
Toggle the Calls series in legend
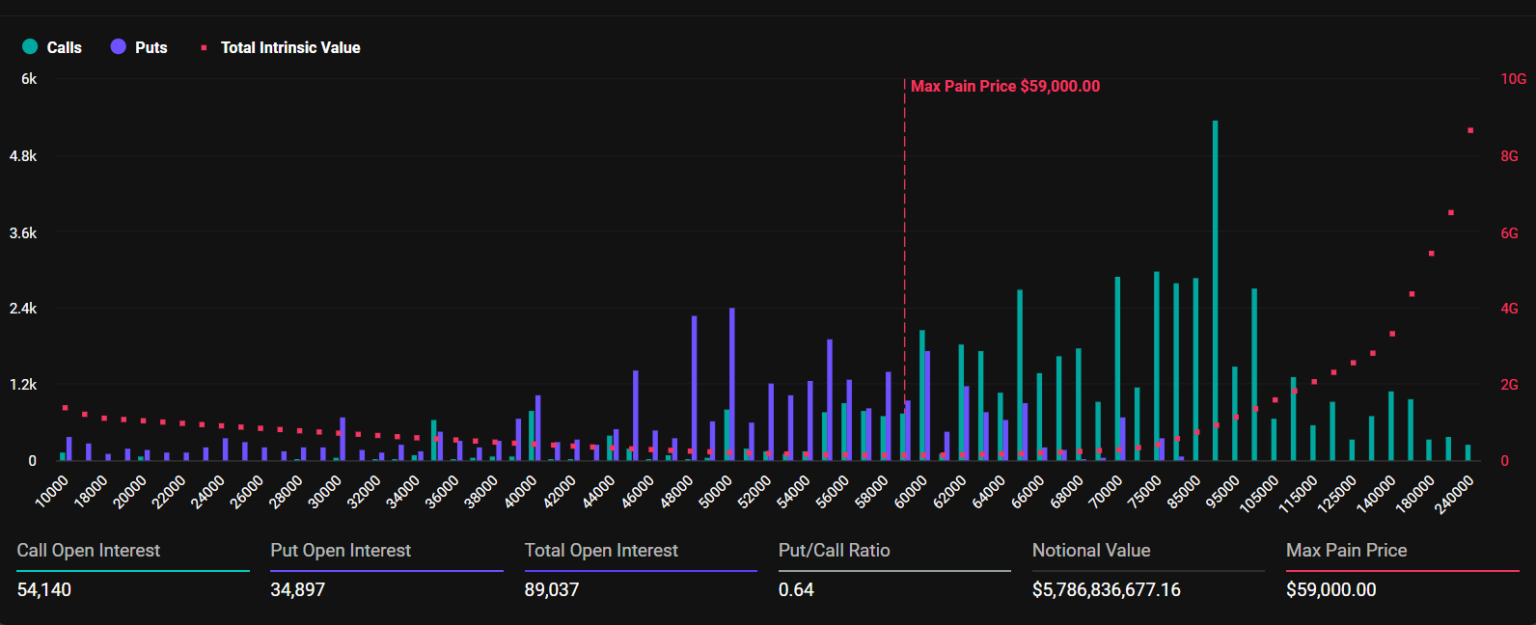click(64, 47)
